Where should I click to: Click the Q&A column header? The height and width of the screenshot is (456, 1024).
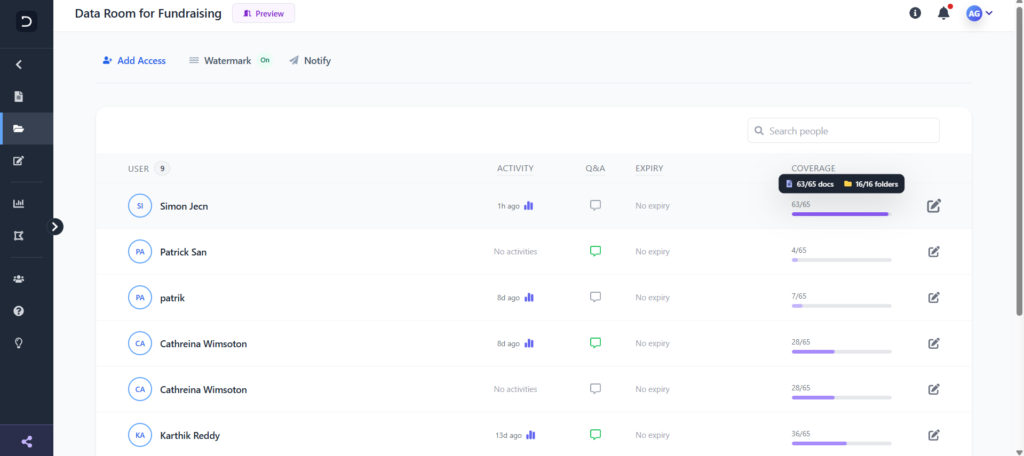coord(595,169)
